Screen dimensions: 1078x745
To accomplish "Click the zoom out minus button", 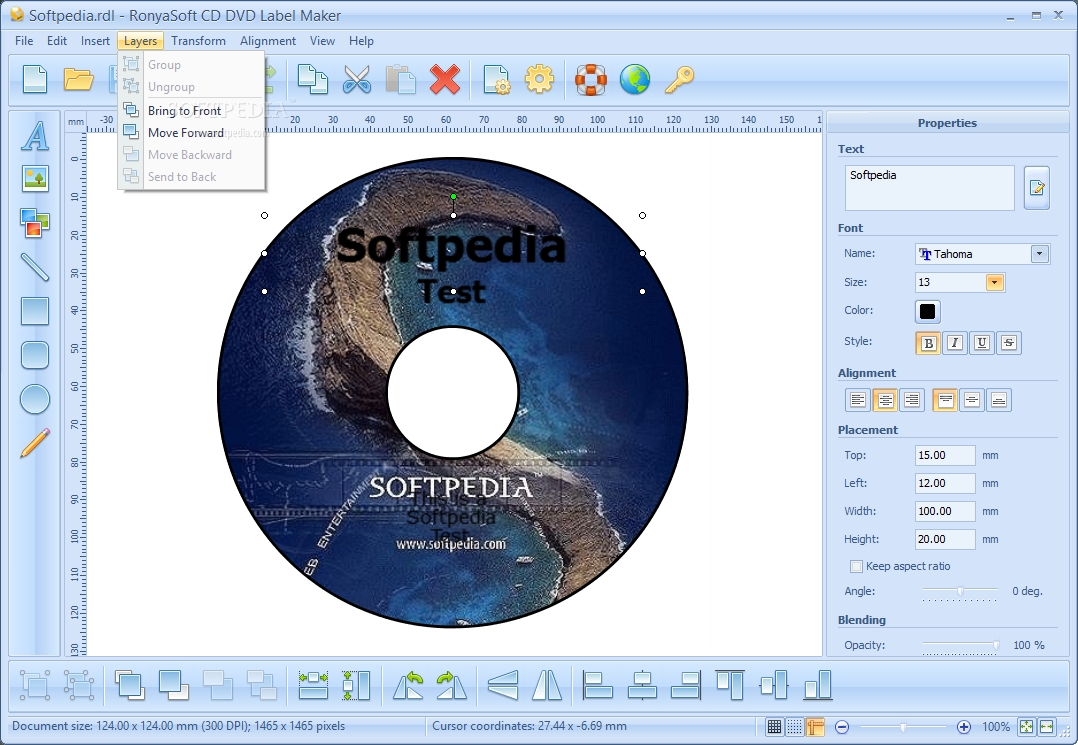I will pyautogui.click(x=842, y=727).
